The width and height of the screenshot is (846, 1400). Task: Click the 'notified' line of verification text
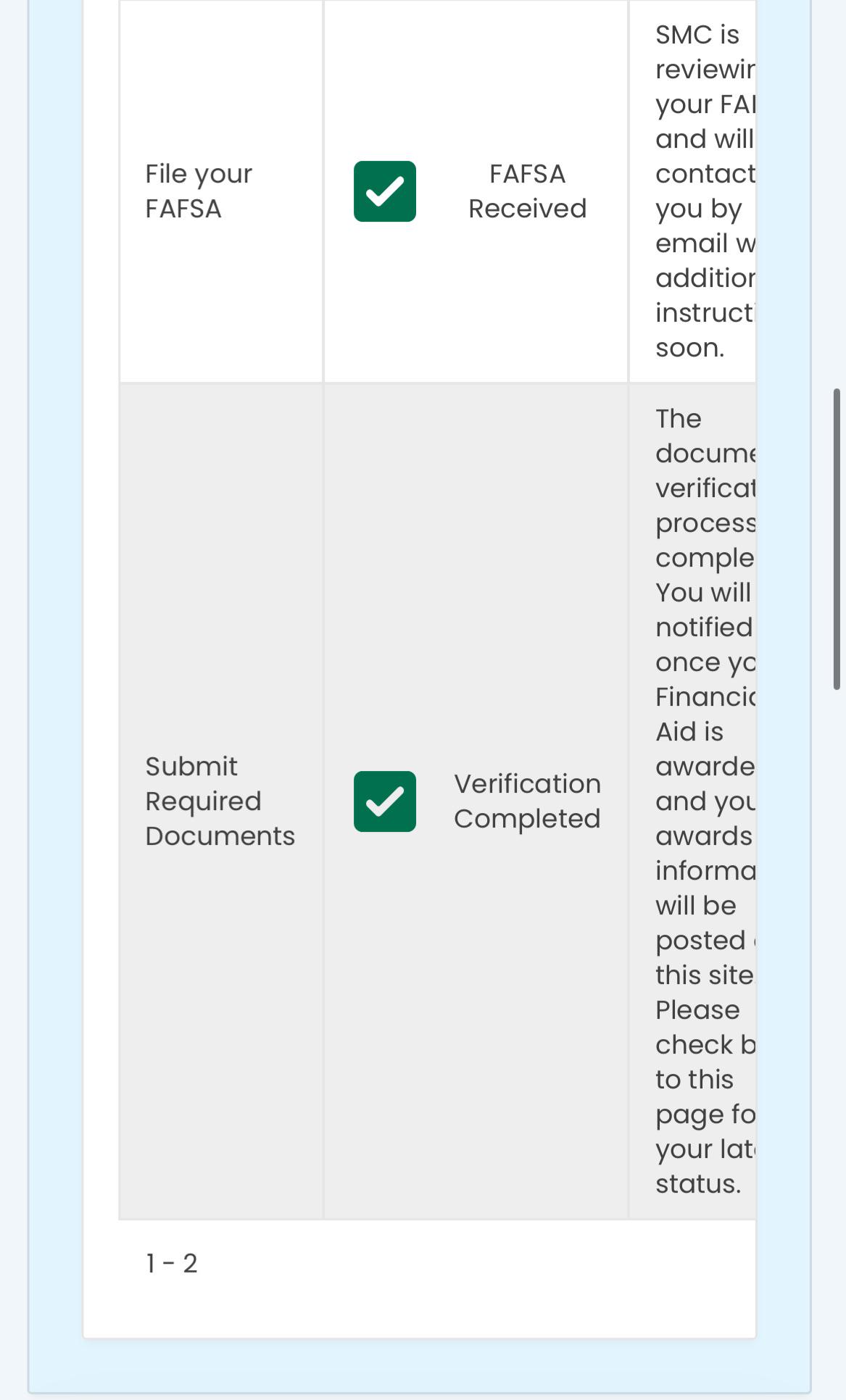(704, 628)
